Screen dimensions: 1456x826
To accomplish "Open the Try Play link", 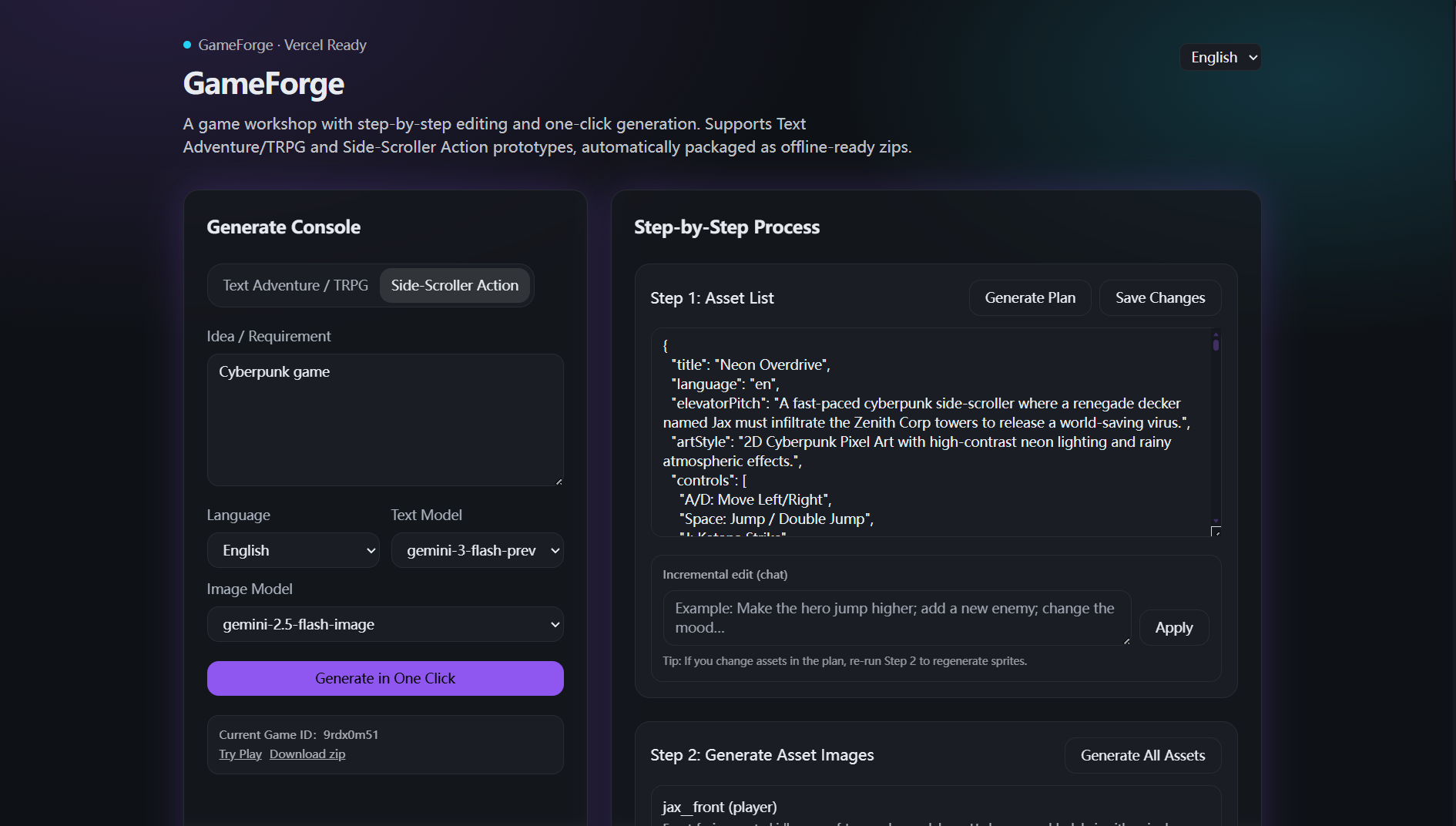I will click(x=240, y=754).
